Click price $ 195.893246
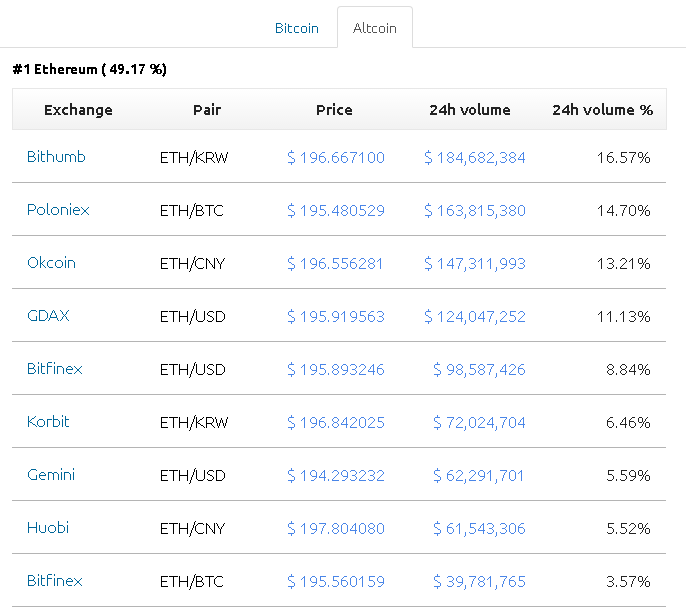 (336, 369)
